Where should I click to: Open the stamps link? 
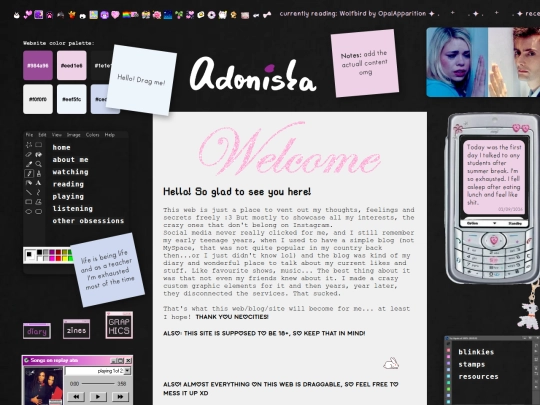click(472, 364)
